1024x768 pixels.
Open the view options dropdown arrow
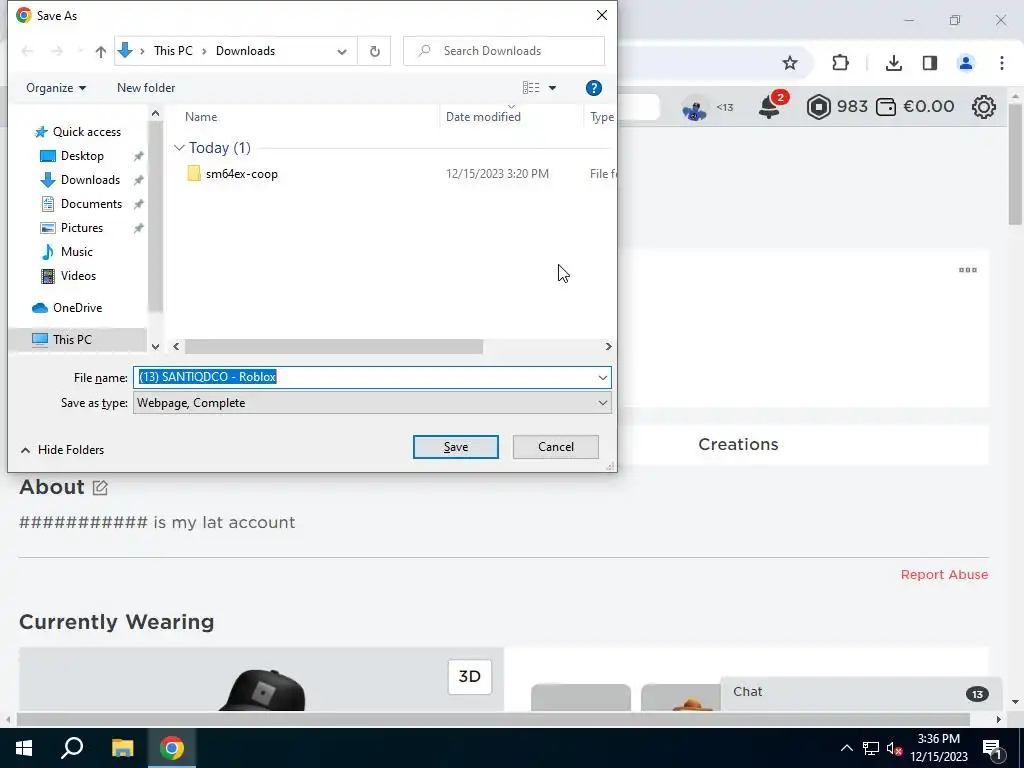click(x=552, y=88)
